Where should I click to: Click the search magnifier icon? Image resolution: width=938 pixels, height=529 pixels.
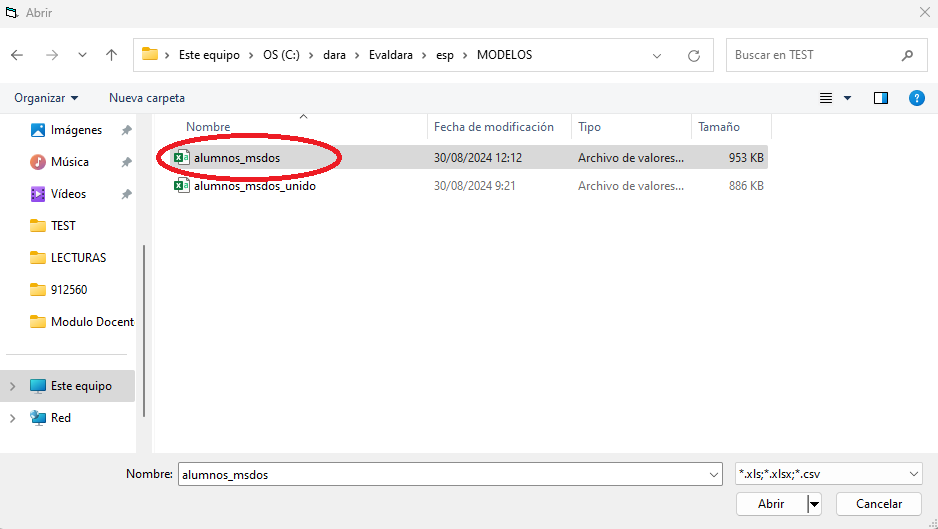click(907, 55)
